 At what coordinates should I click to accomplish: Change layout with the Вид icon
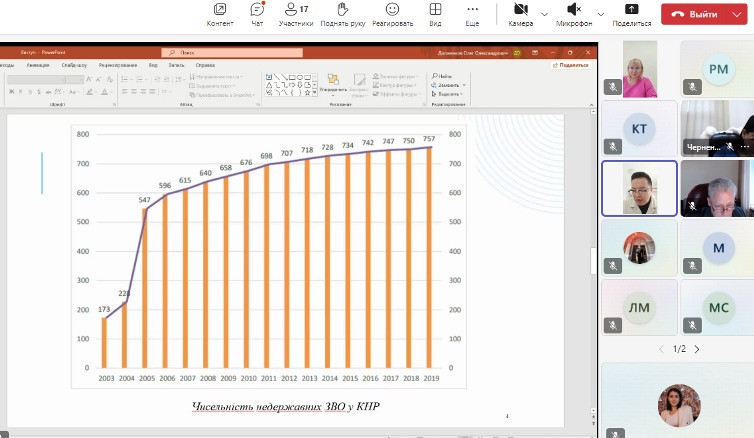click(435, 10)
